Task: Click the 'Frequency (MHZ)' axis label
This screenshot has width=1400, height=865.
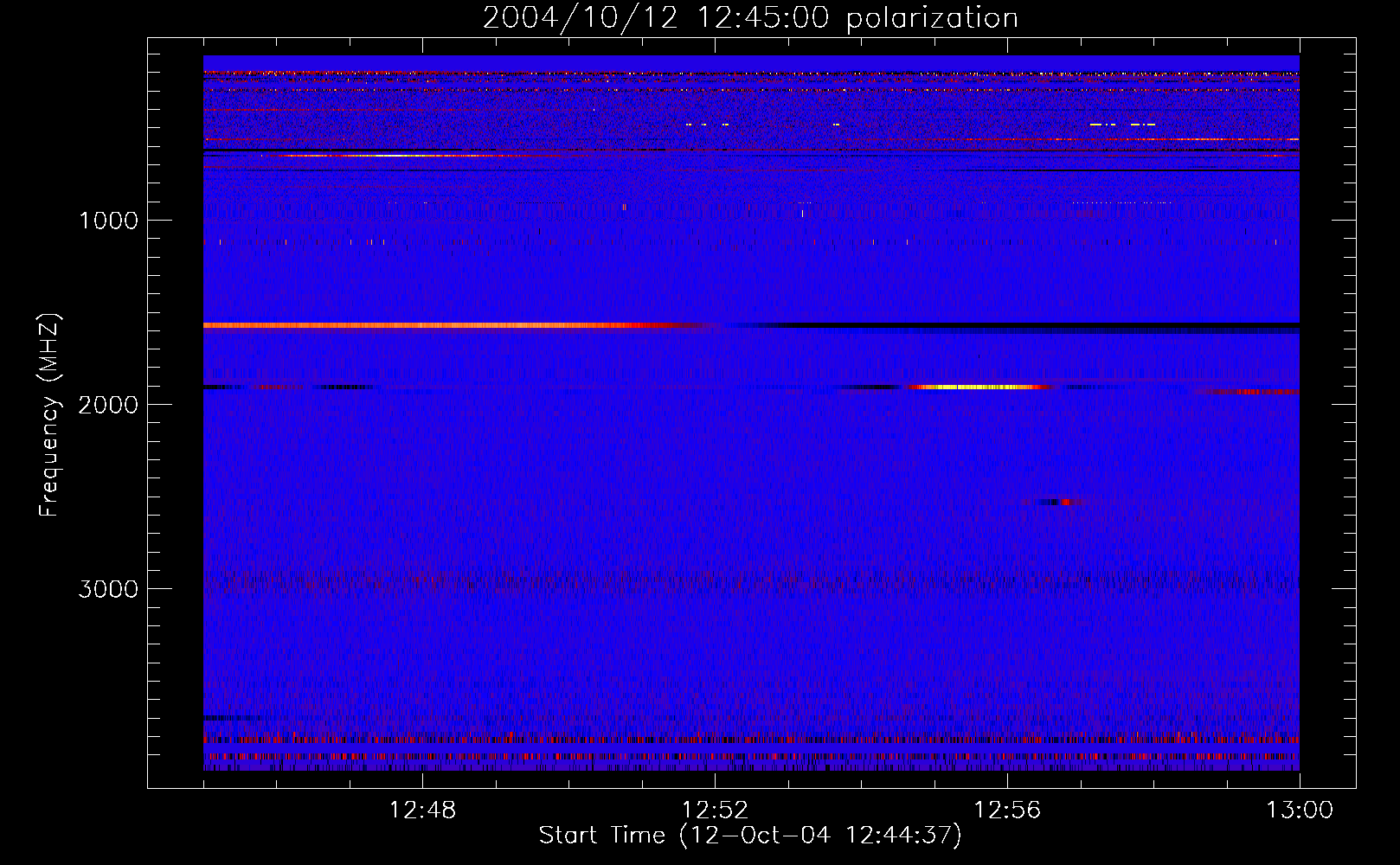Action: [x=49, y=415]
